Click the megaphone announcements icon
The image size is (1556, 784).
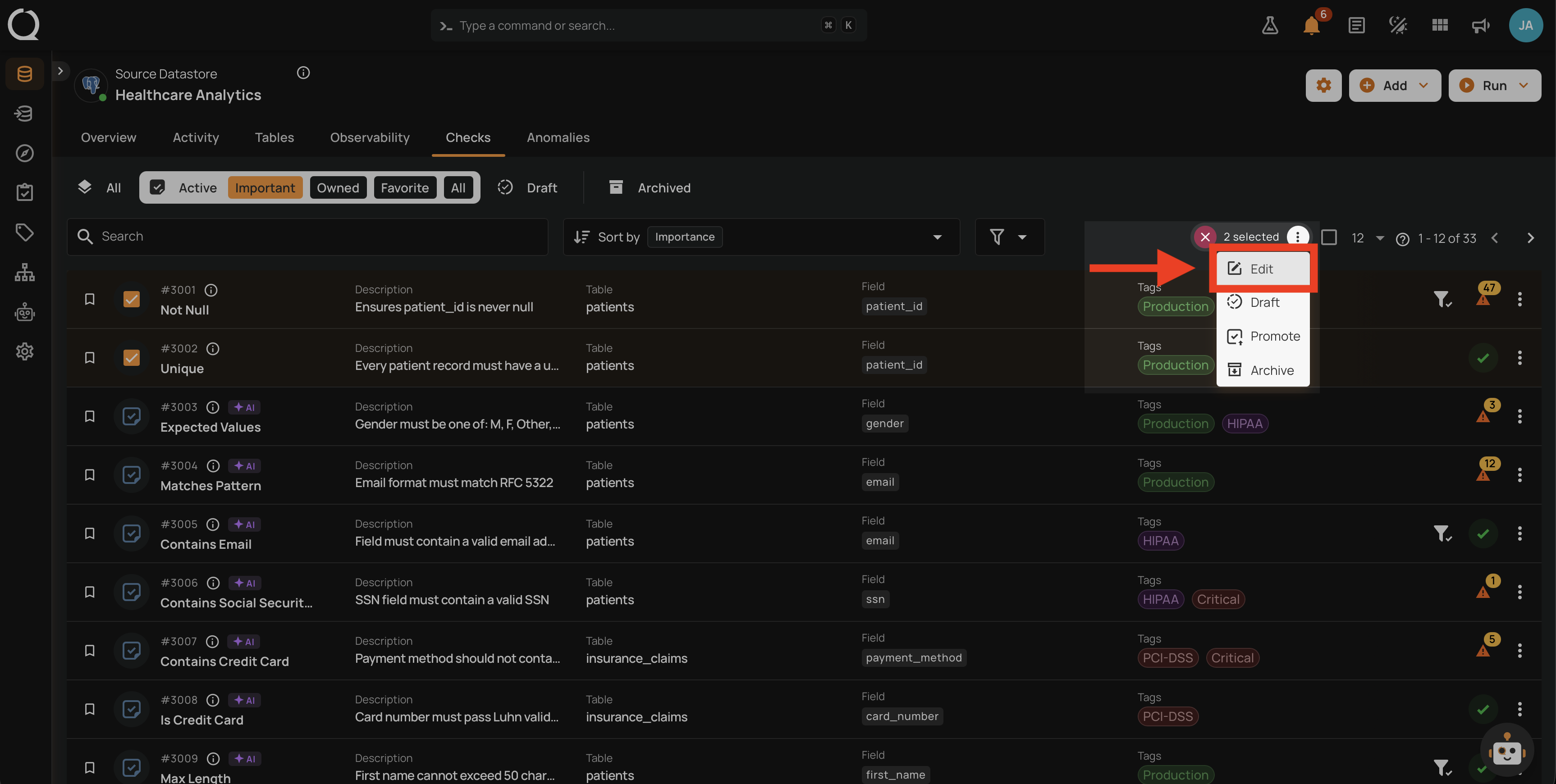[x=1480, y=25]
